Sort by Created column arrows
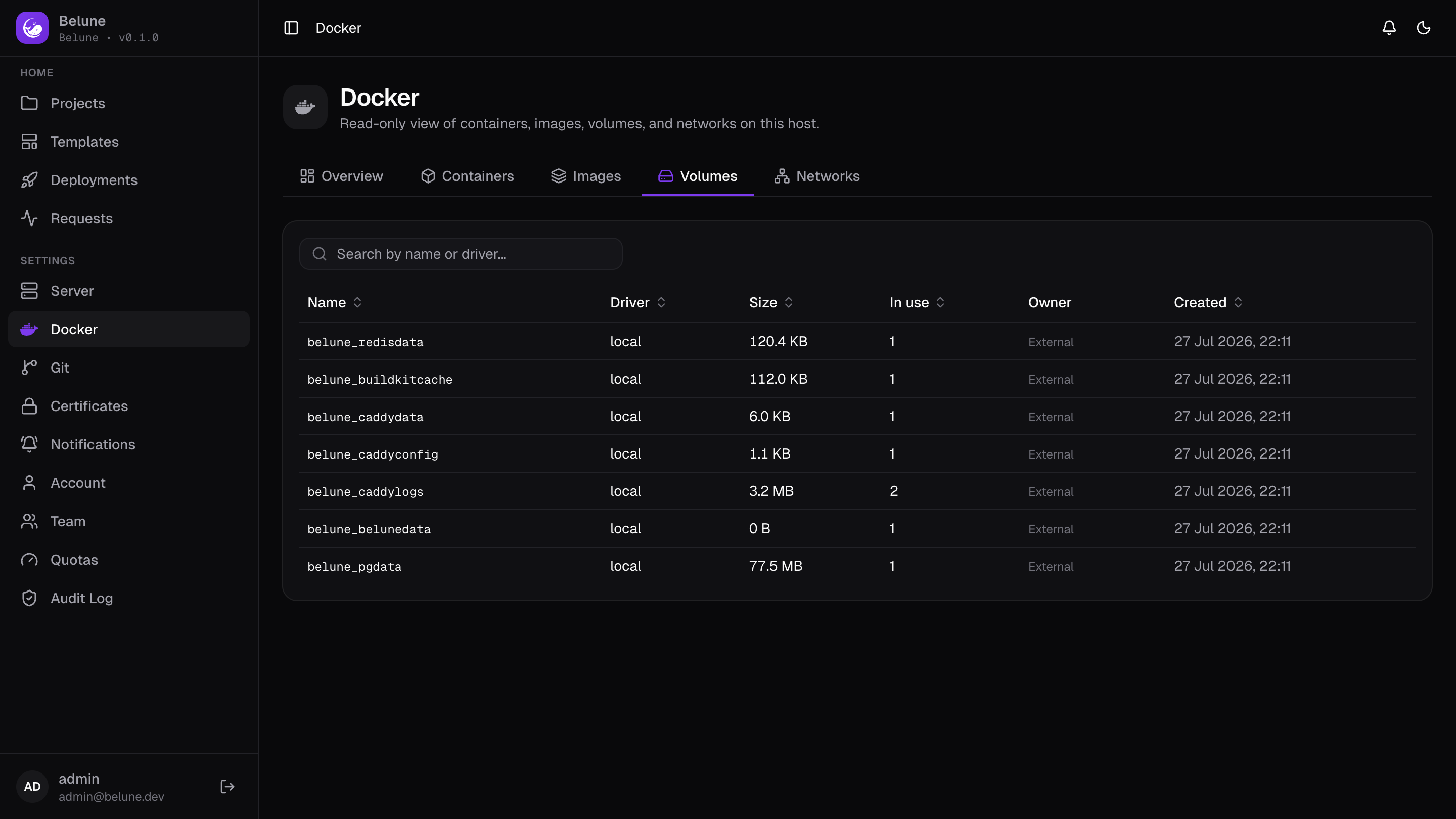Image resolution: width=1456 pixels, height=819 pixels. click(x=1239, y=302)
